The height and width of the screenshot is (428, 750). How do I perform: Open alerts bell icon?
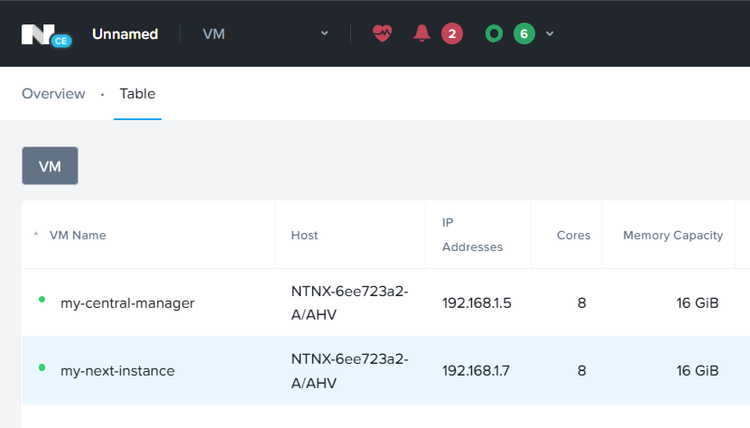point(421,34)
